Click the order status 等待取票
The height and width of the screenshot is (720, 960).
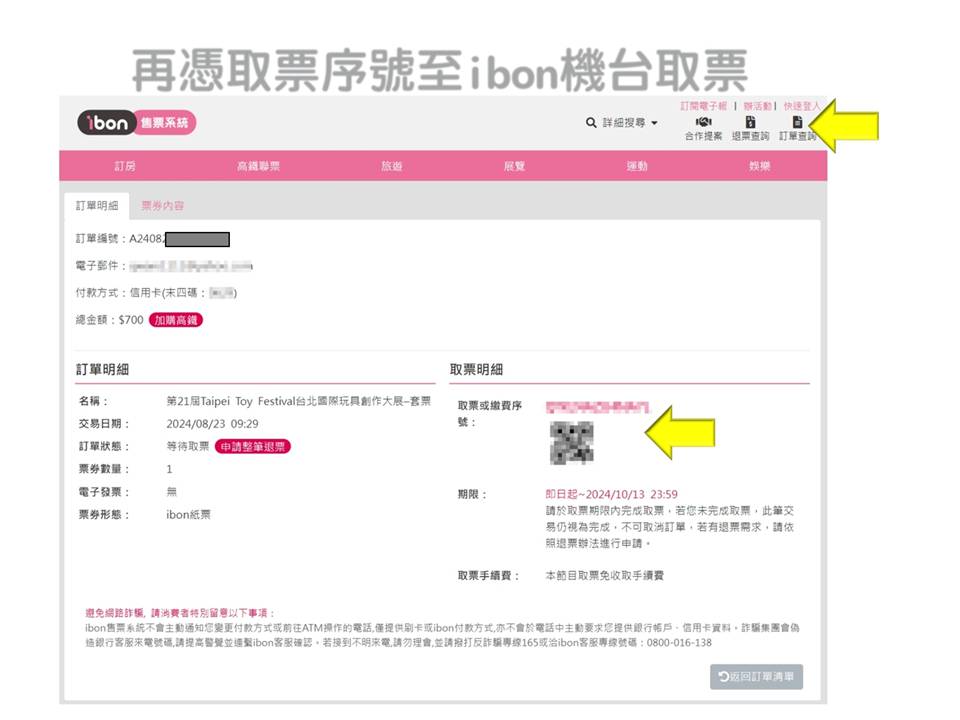(x=187, y=446)
